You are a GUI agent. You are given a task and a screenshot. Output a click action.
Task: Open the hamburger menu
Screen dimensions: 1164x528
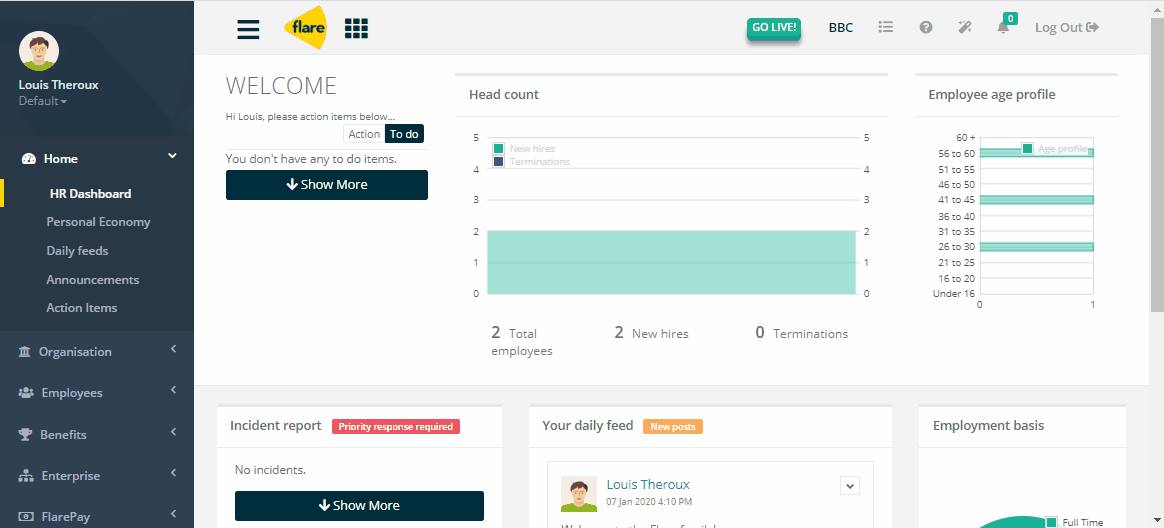[249, 29]
